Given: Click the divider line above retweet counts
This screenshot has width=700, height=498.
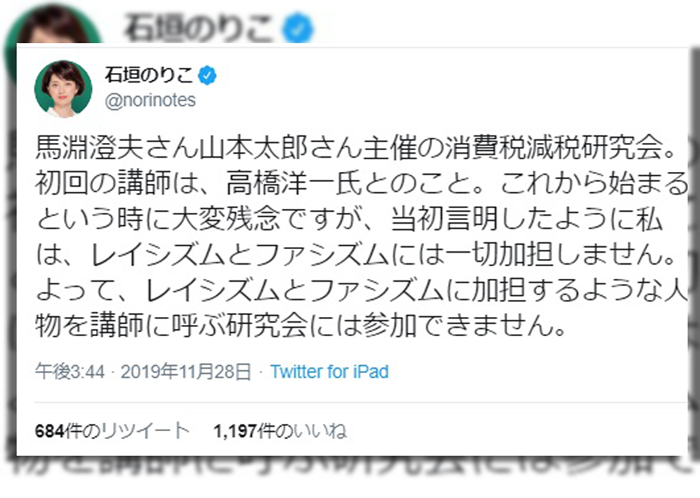Looking at the screenshot, I should (361, 403).
